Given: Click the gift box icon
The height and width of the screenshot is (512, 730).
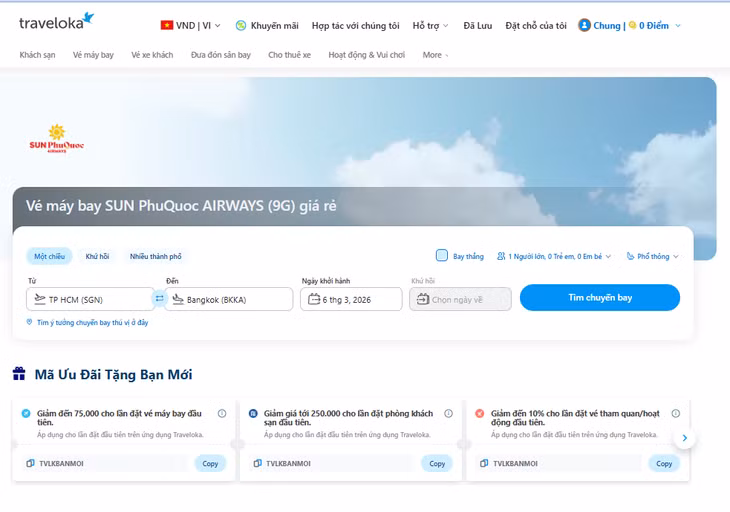Looking at the screenshot, I should pos(19,373).
